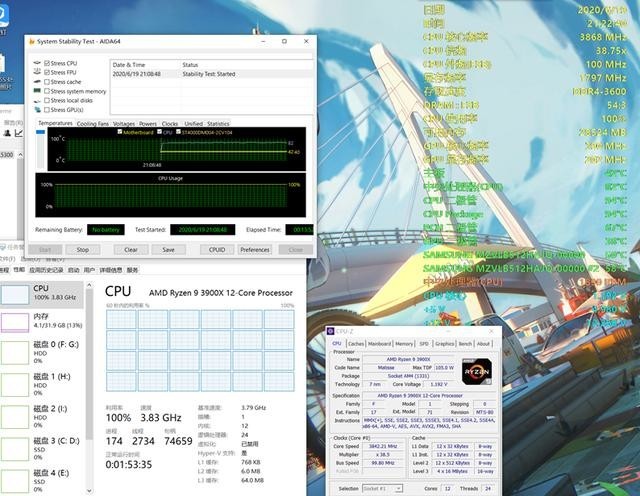Click the Task Manager sidebar scrollbar thumb

89,365
